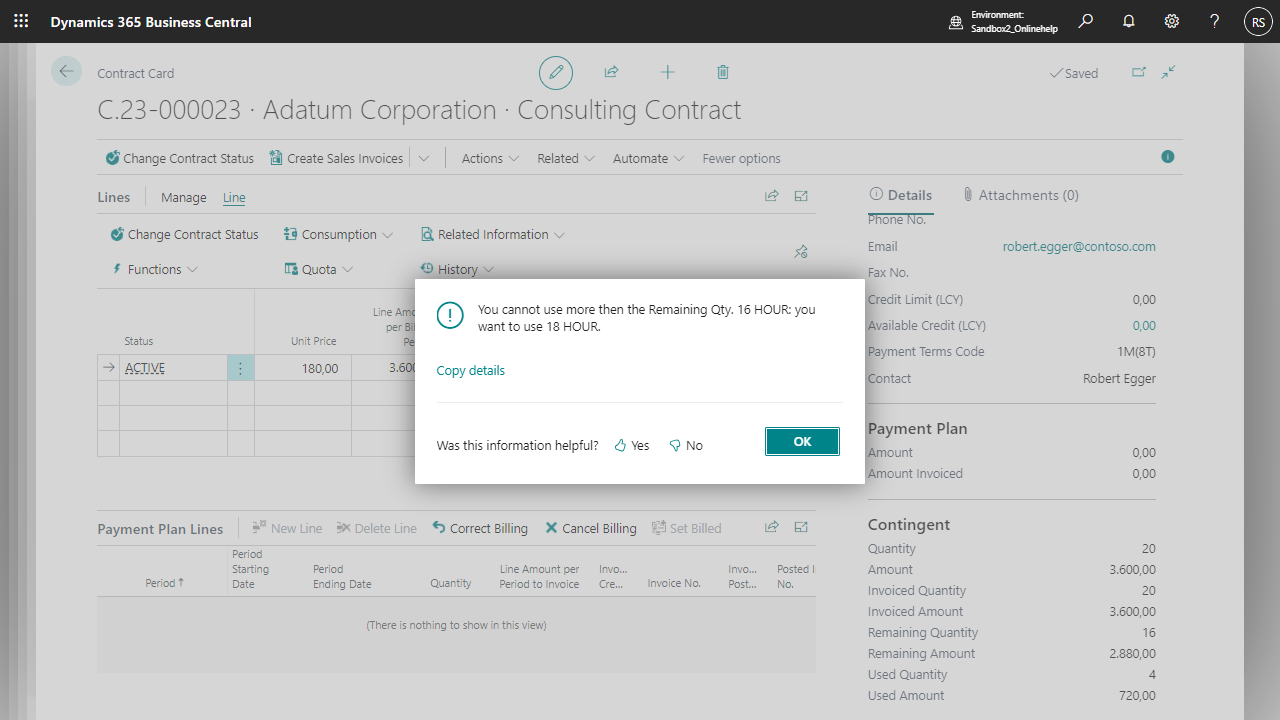
Task: Click Delete Line in Payment Plan Lines
Action: 376,528
